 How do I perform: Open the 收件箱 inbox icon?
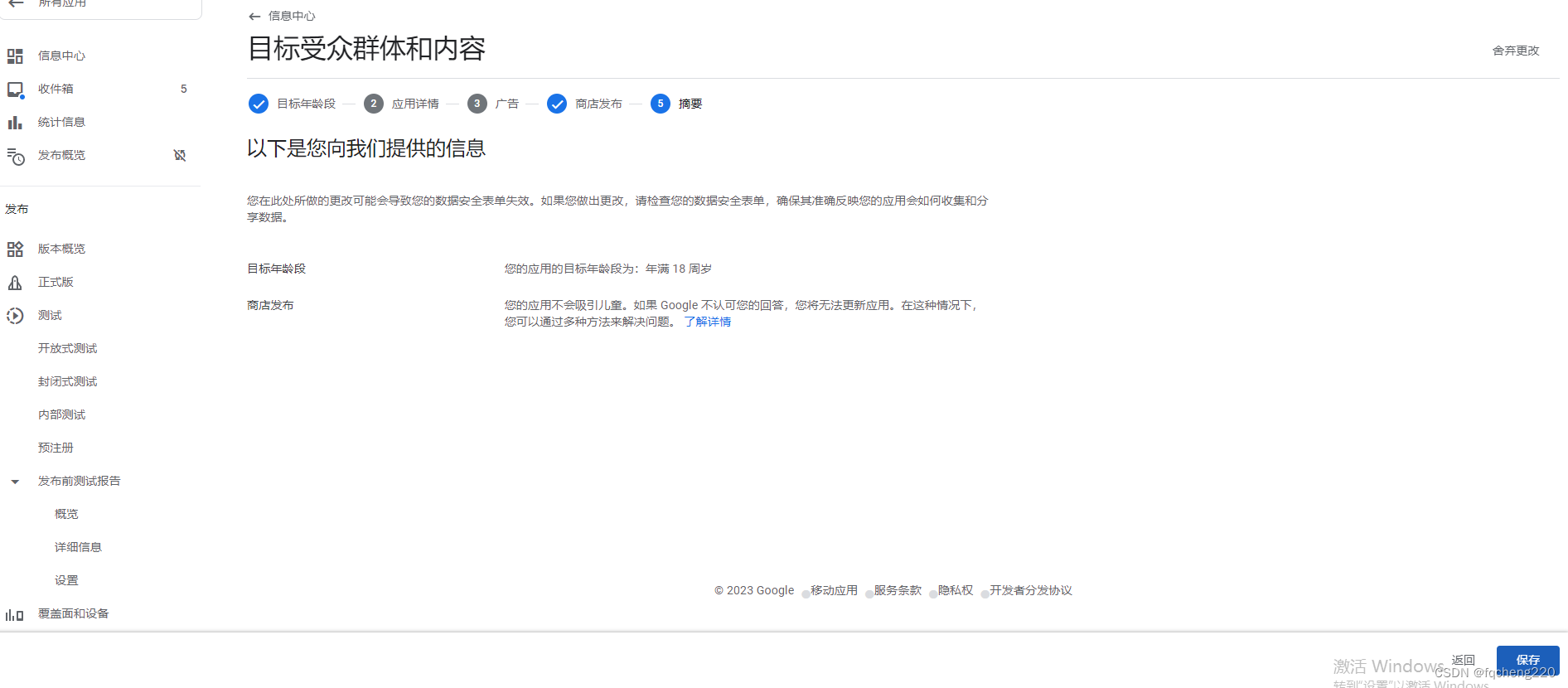15,90
